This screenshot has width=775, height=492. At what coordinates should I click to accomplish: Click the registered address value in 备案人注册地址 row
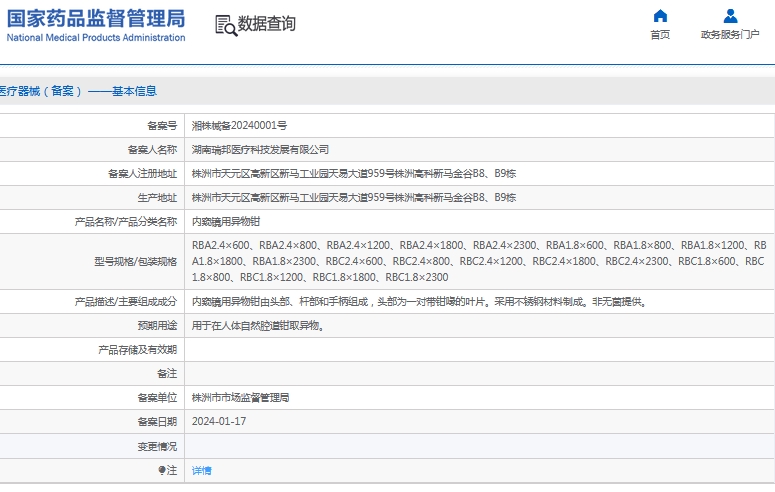tap(354, 174)
